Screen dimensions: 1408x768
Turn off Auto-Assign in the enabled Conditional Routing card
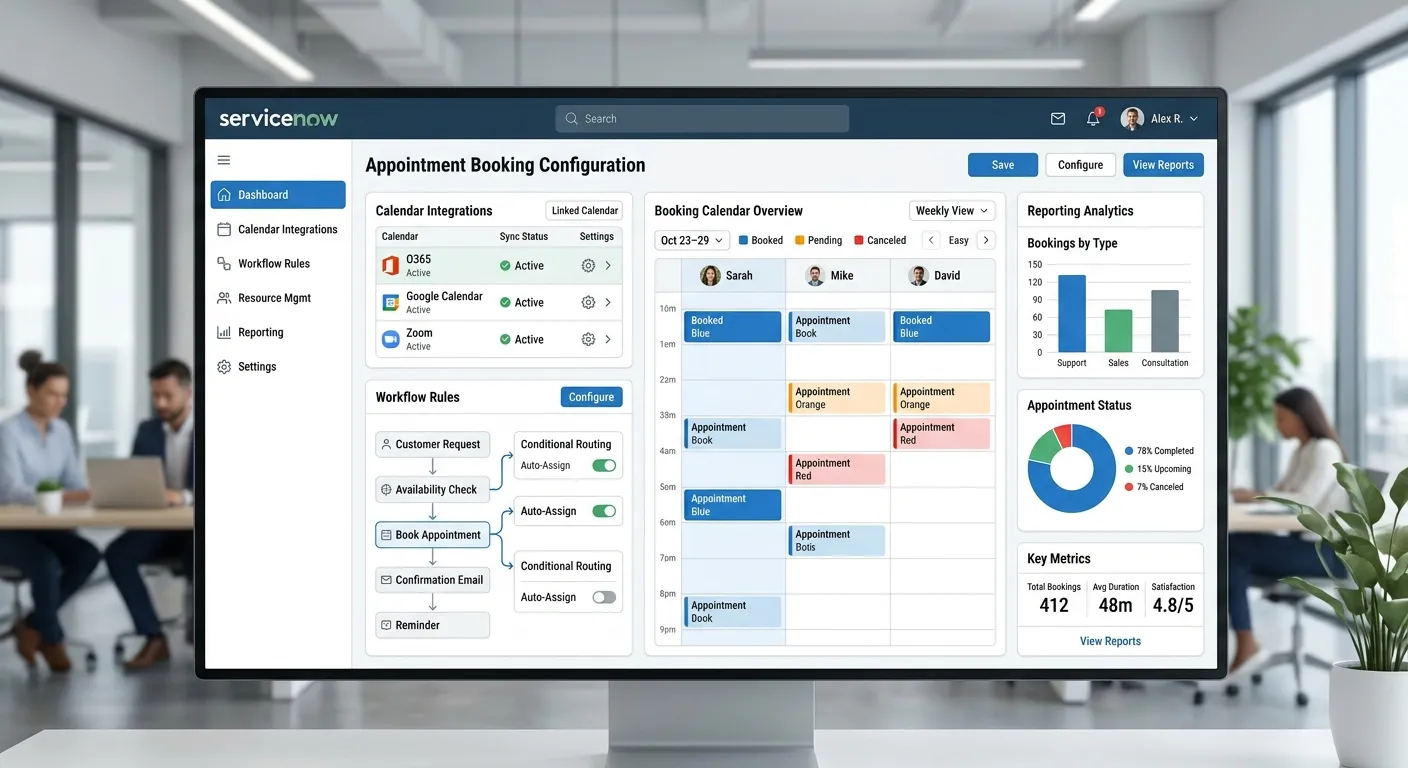click(604, 465)
